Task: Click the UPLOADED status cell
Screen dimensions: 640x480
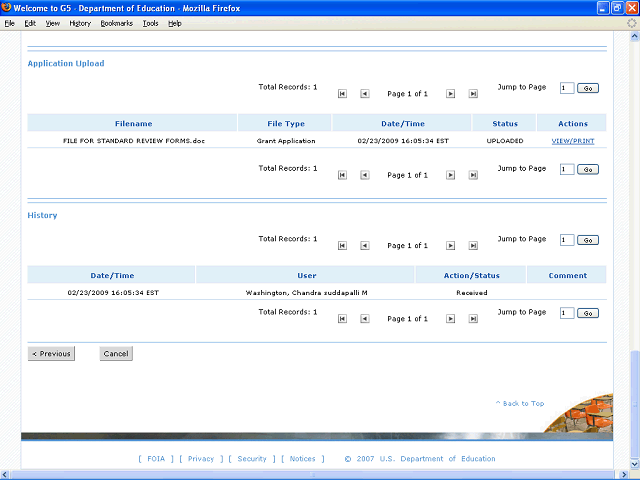Action: point(504,141)
